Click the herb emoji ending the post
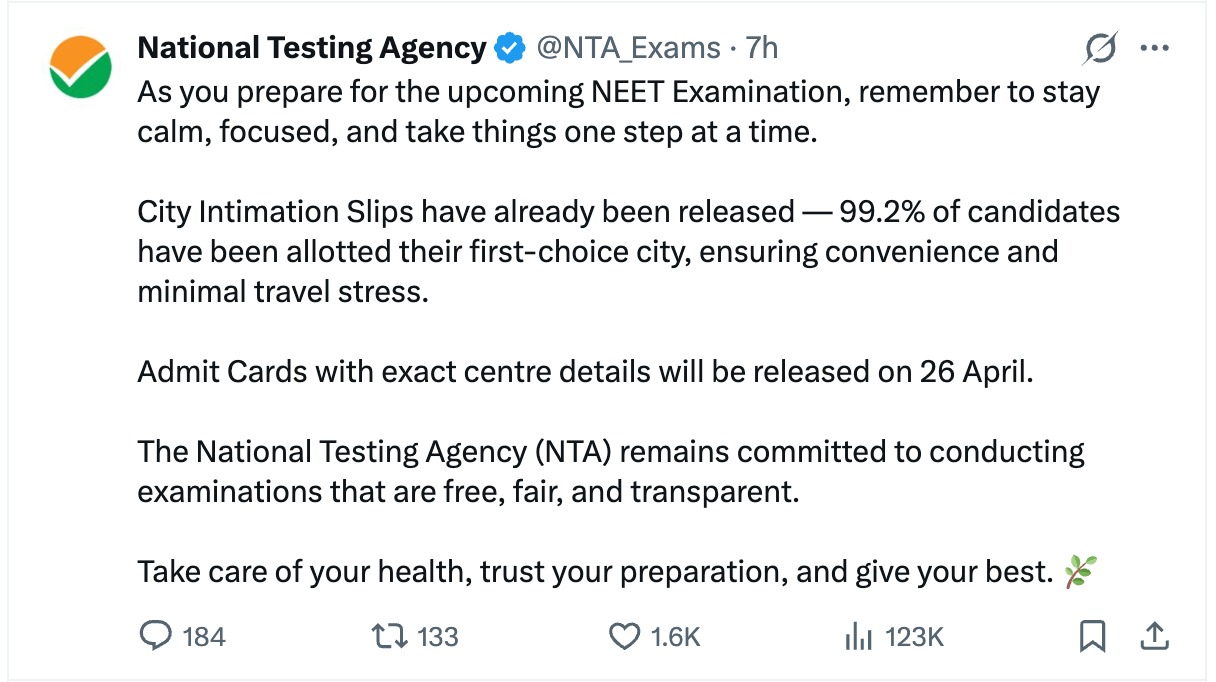Screen dimensions: 1216x682 click(x=1080, y=572)
